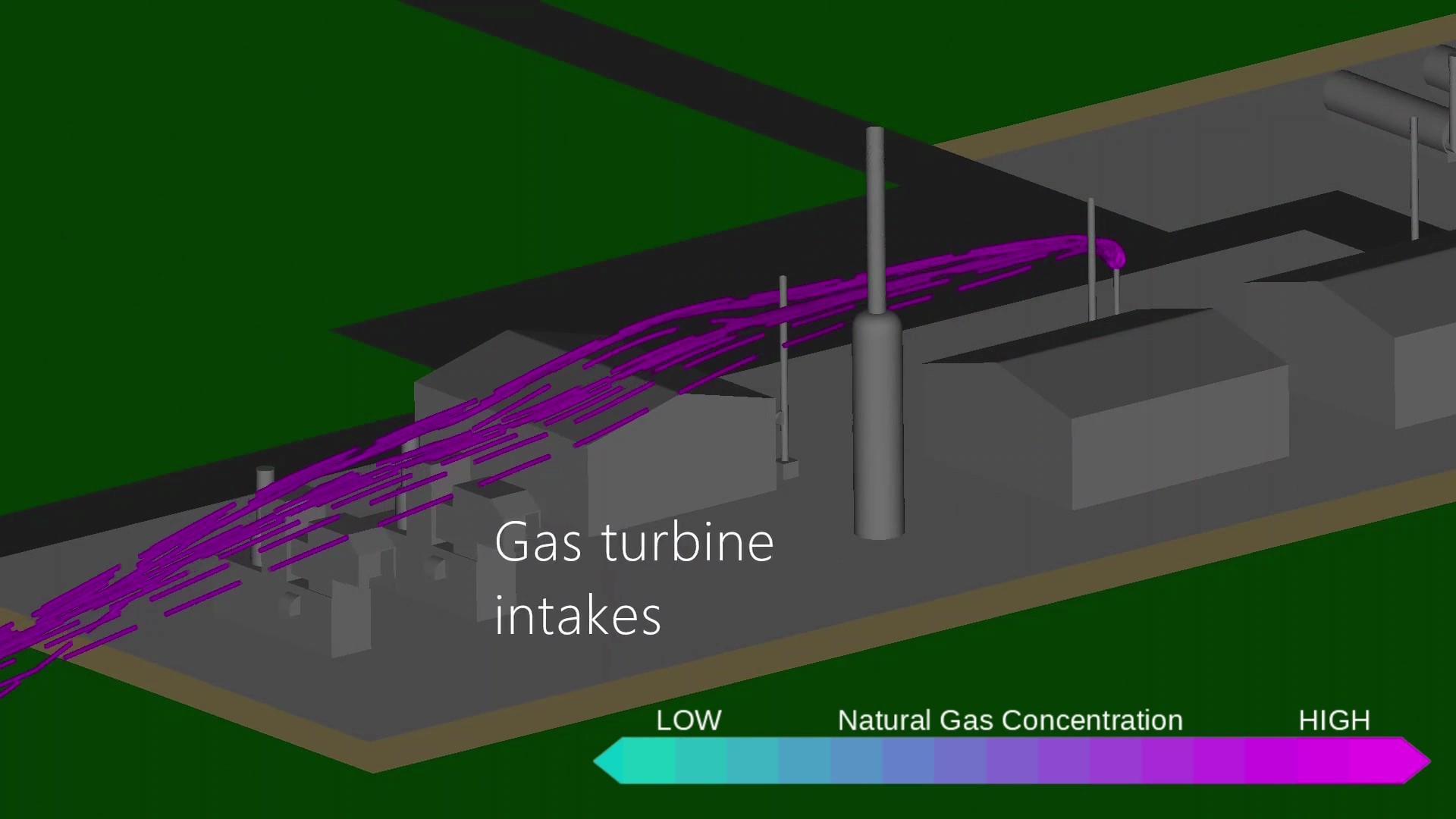1456x819 pixels.
Task: Select the 'HIGH' legend label
Action: tap(1334, 720)
